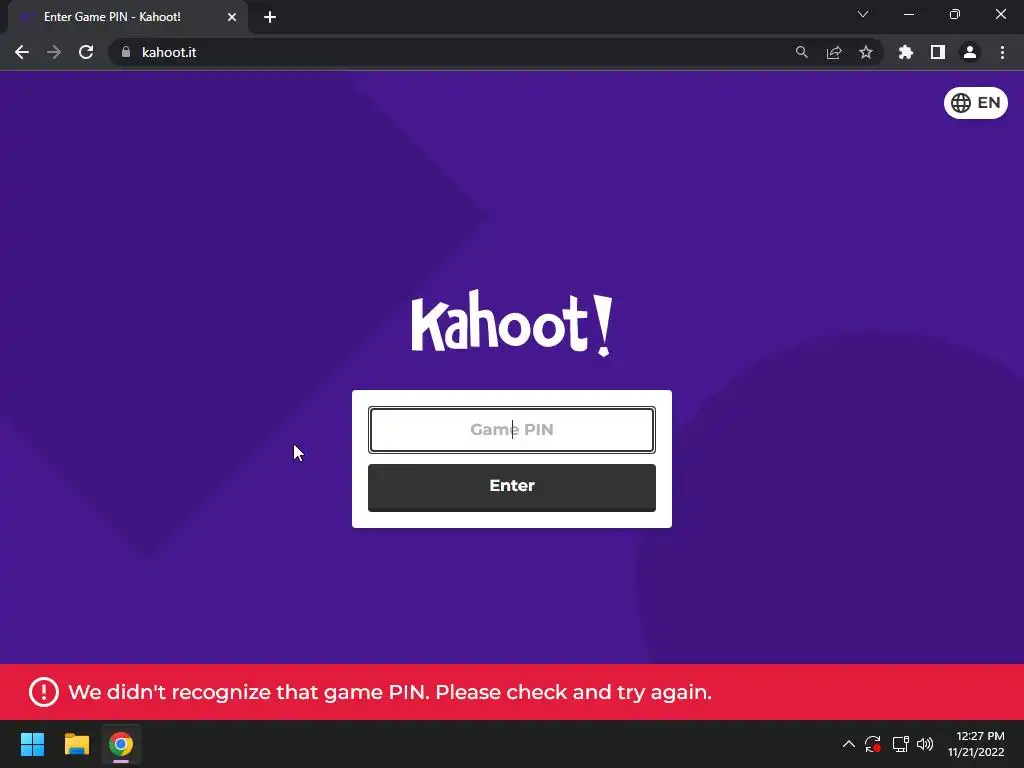Screen dimensions: 1024x768
Task: Open the clock showing 12:27 PM
Action: click(x=976, y=744)
